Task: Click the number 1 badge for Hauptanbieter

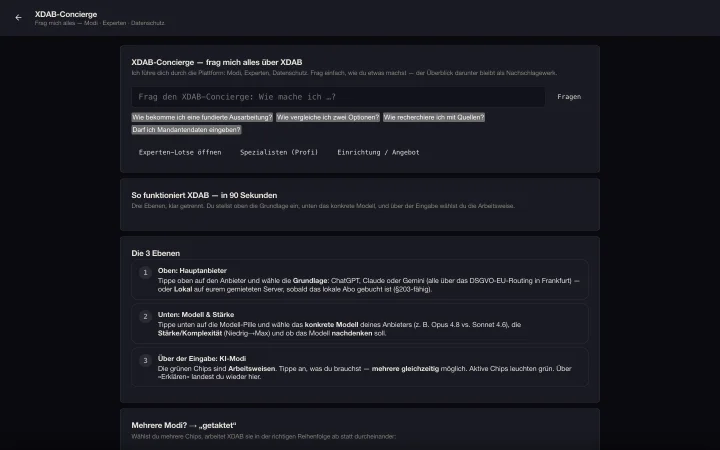Action: 145,273
